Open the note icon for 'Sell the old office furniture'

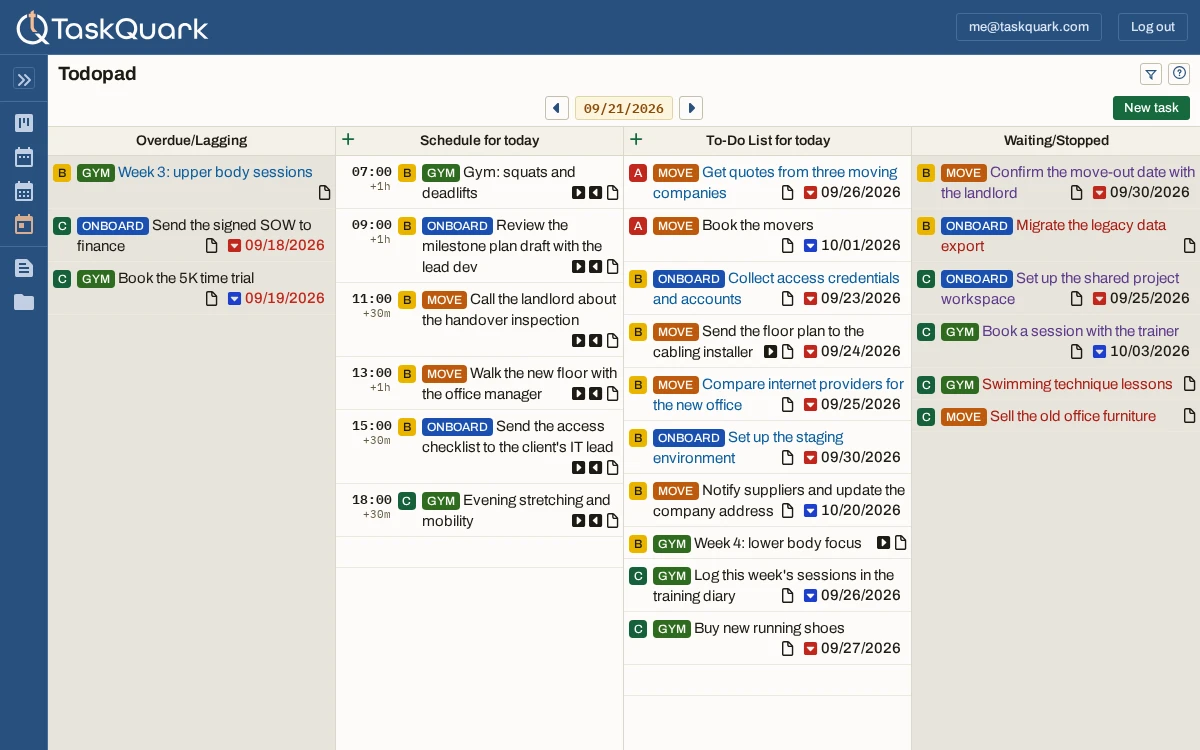click(x=1189, y=416)
